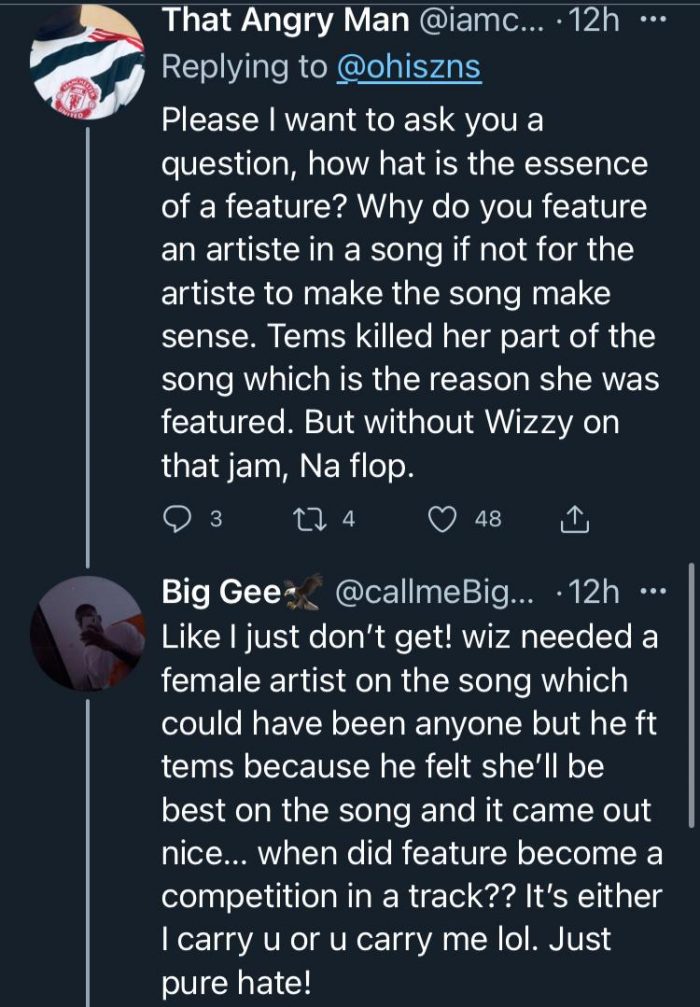Click the retweet count of 4

[349, 519]
